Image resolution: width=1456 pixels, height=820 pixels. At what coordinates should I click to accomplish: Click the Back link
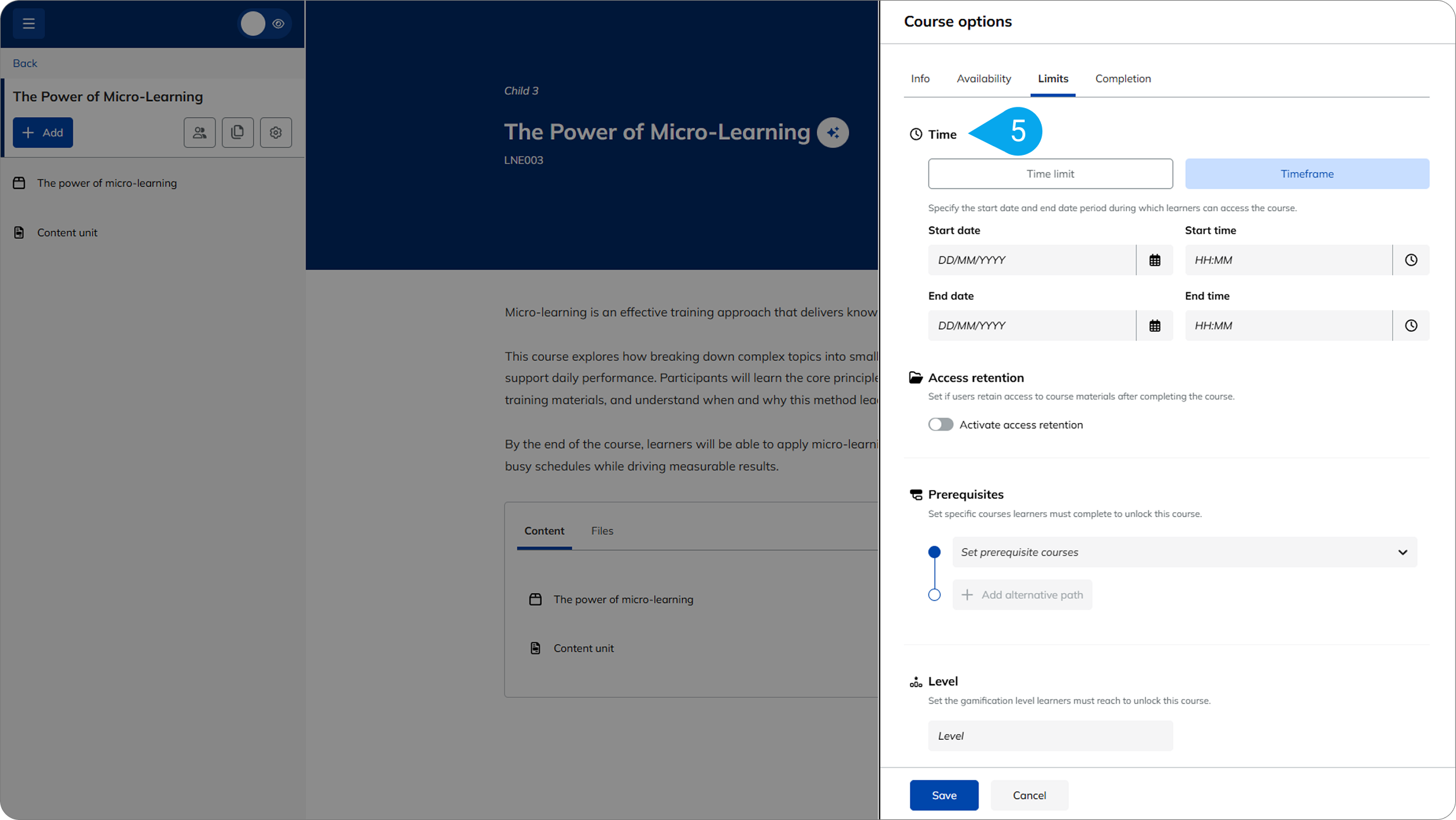(x=25, y=63)
